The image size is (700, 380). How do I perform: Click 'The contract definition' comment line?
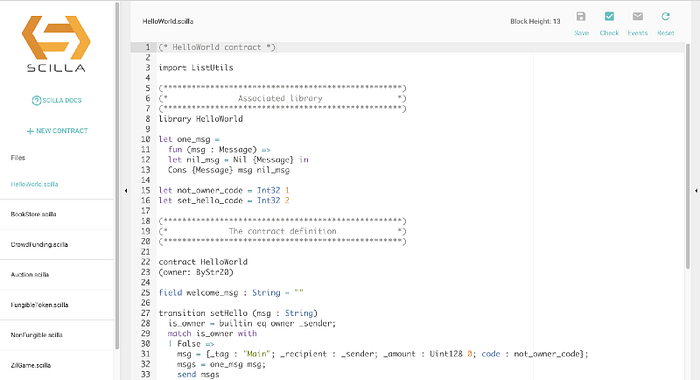pos(283,231)
